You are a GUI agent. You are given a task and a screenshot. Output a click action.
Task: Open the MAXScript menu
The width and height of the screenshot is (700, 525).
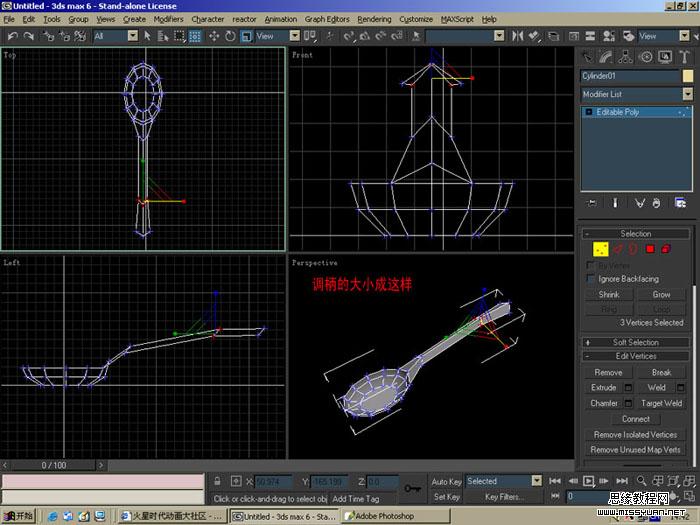[457, 19]
